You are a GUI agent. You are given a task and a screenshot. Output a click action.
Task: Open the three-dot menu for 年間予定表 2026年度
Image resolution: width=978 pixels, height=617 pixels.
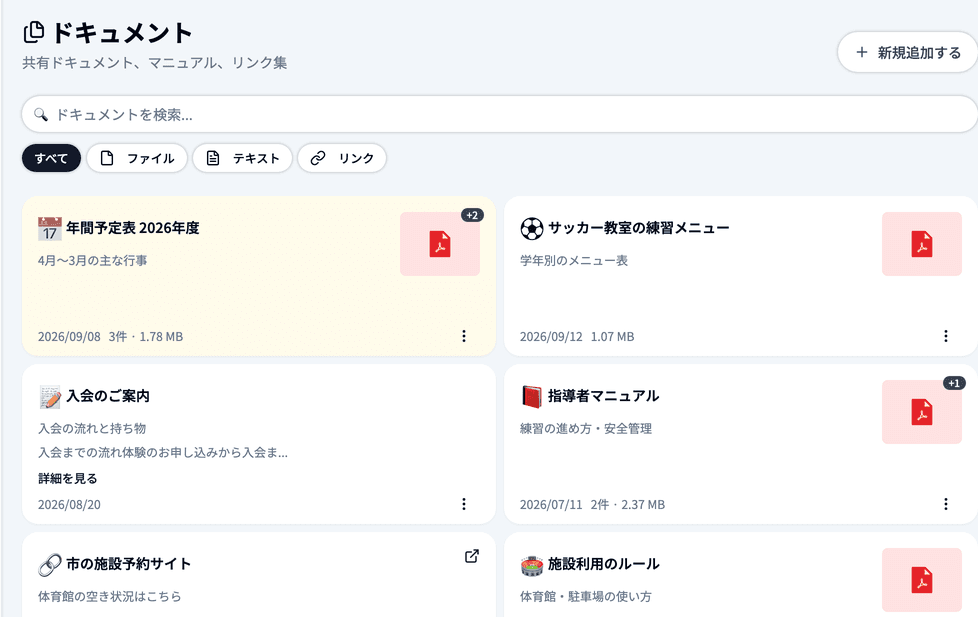(463, 336)
